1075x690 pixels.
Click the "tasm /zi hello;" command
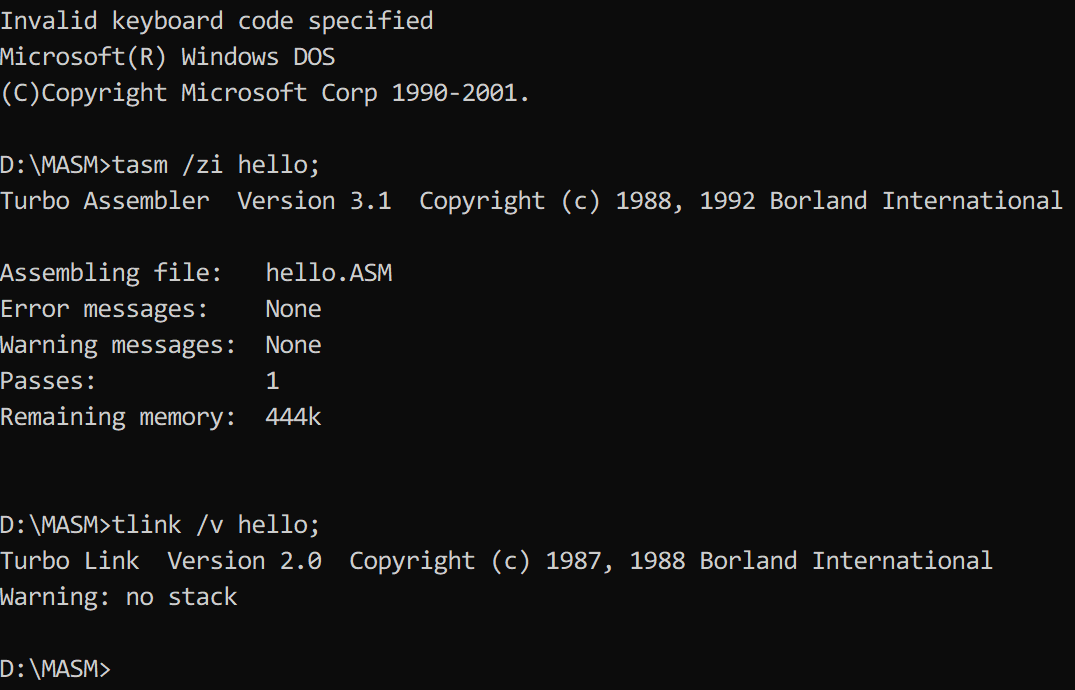216,165
